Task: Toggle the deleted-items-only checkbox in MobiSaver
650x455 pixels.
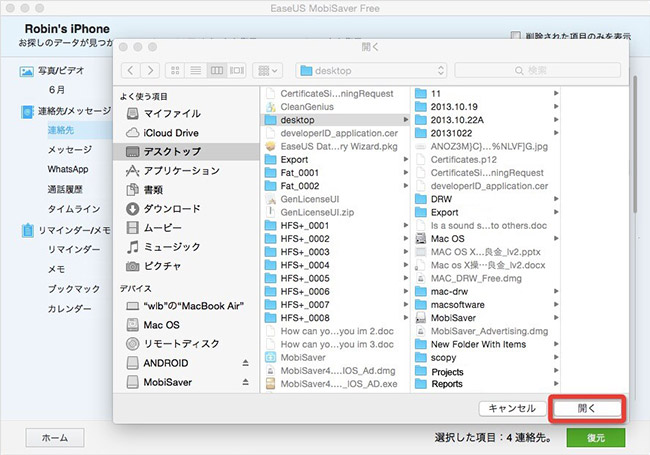Action: tap(515, 36)
